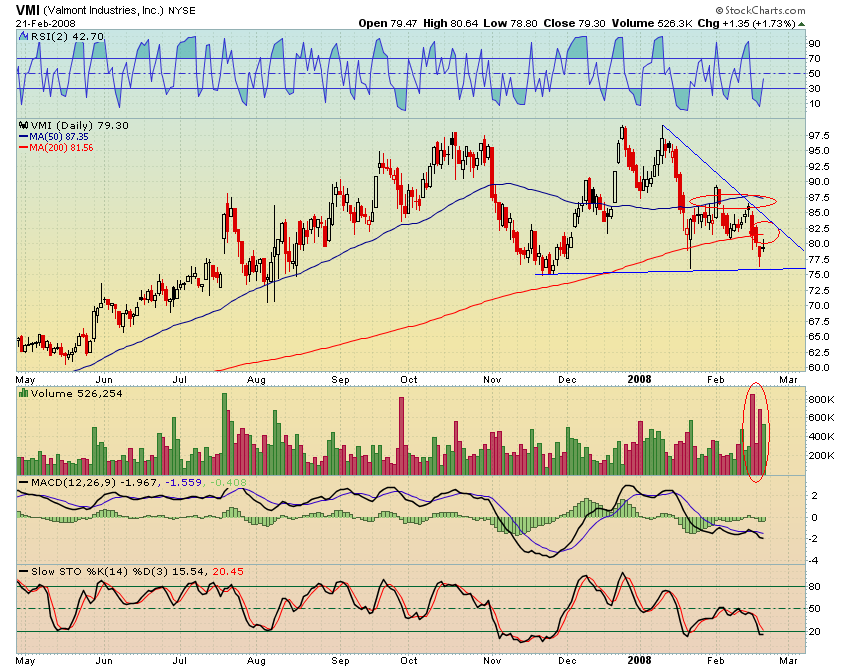Click the volume axis label 200K

pyautogui.click(x=821, y=455)
